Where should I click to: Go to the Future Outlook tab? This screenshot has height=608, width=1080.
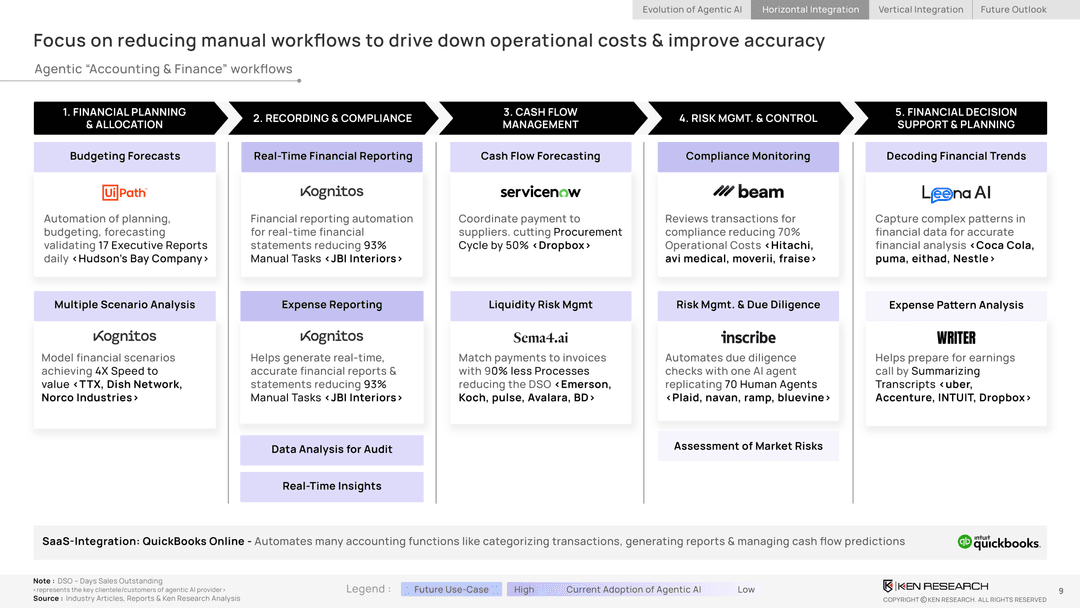[x=1013, y=10]
